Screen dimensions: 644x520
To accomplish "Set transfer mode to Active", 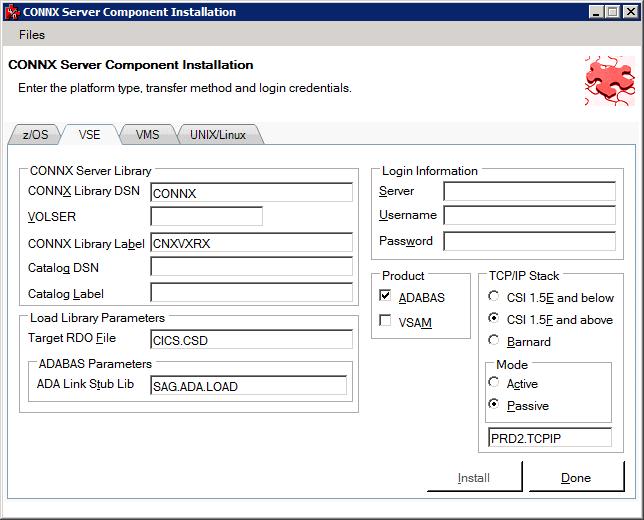I will (494, 384).
